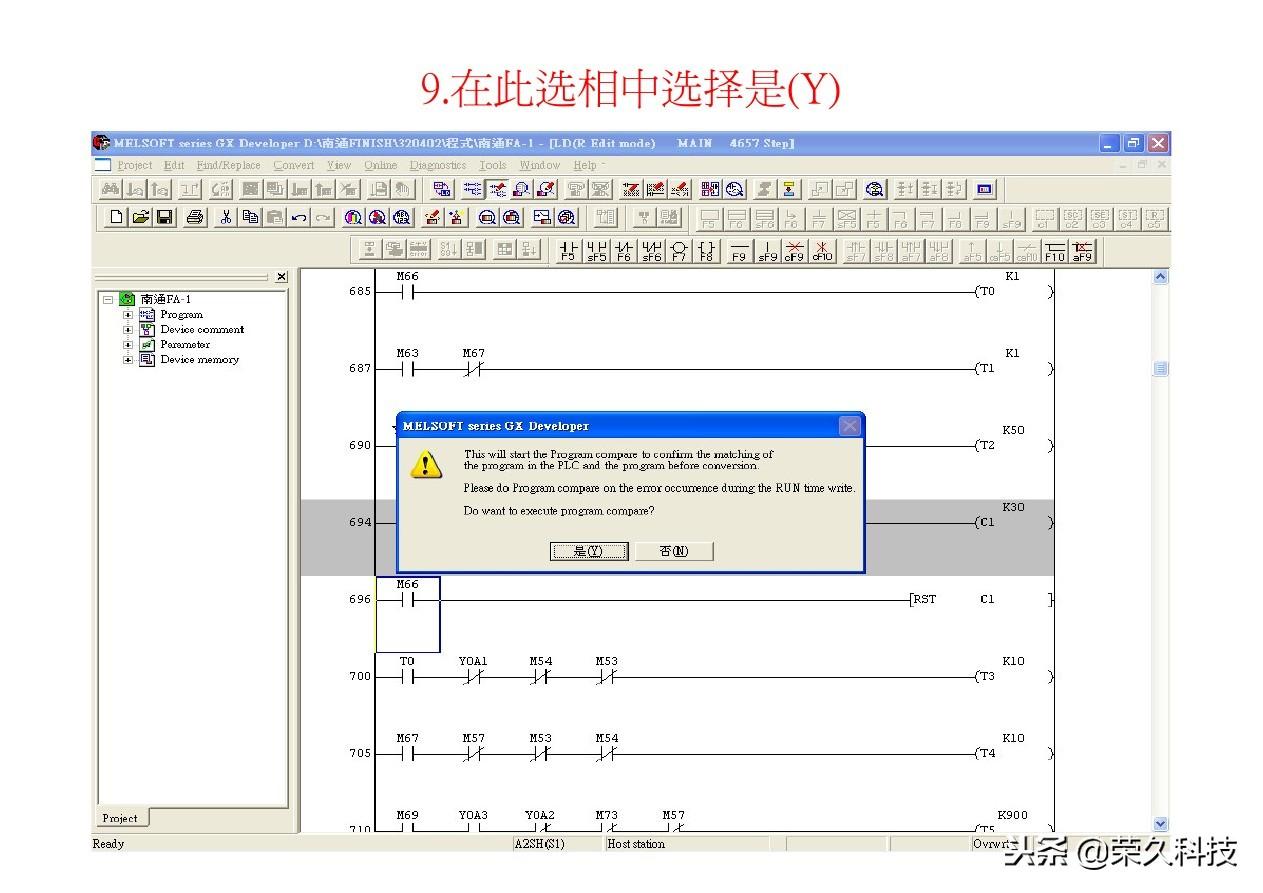Click the Save floppy disk icon

pos(165,217)
